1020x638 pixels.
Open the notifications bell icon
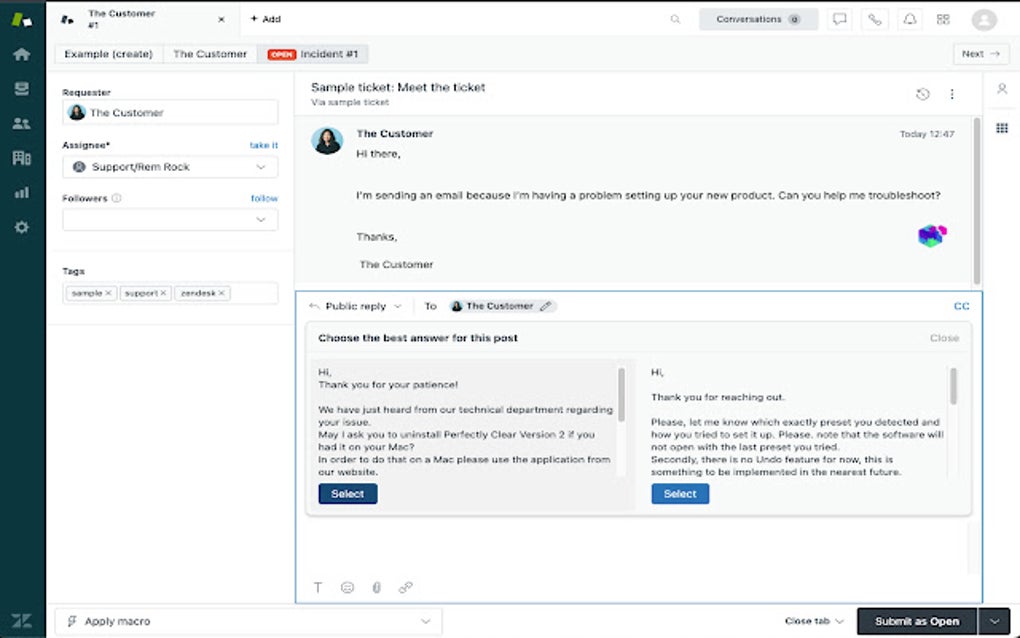coord(909,20)
